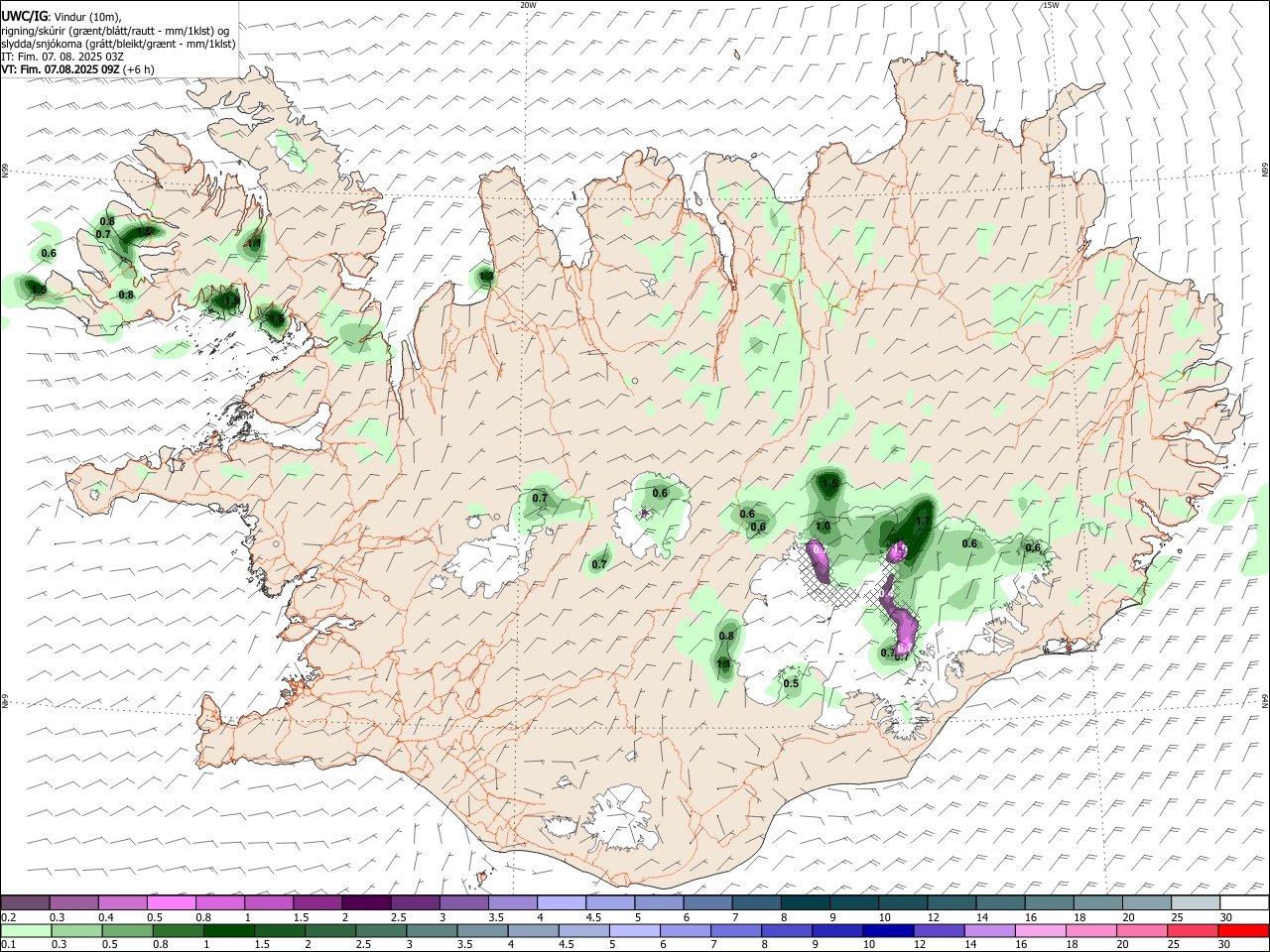Screen dimensions: 1270x952
Task: Click the '0.2' number under the snow legend
Action: [x=7, y=917]
